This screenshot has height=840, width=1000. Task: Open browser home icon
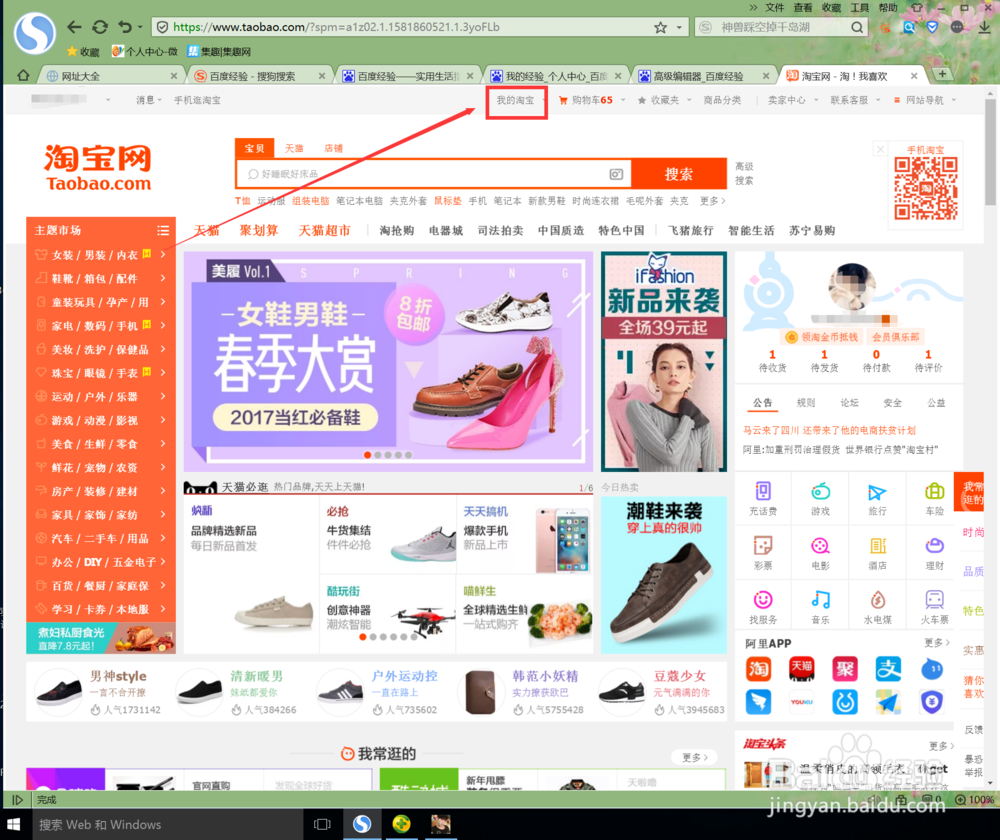[23, 75]
